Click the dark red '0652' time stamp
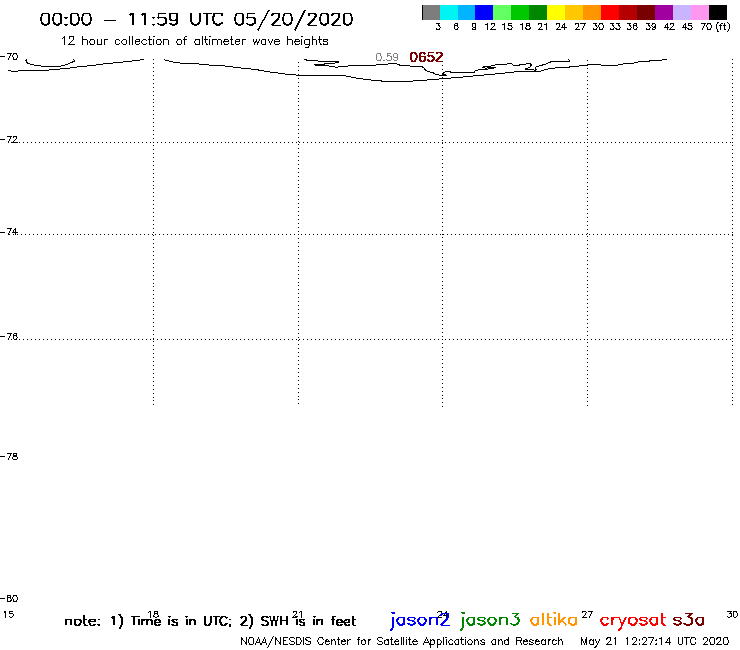740x650 pixels. tap(426, 58)
